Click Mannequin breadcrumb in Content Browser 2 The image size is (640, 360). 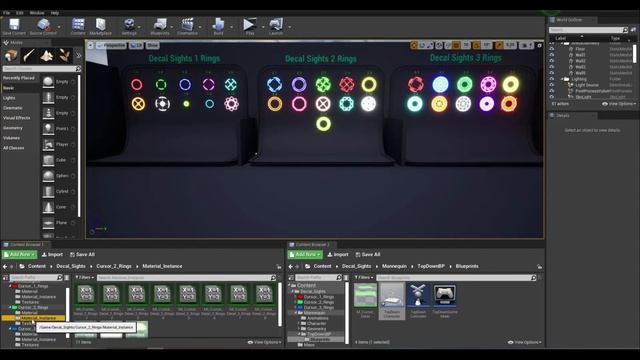394,266
